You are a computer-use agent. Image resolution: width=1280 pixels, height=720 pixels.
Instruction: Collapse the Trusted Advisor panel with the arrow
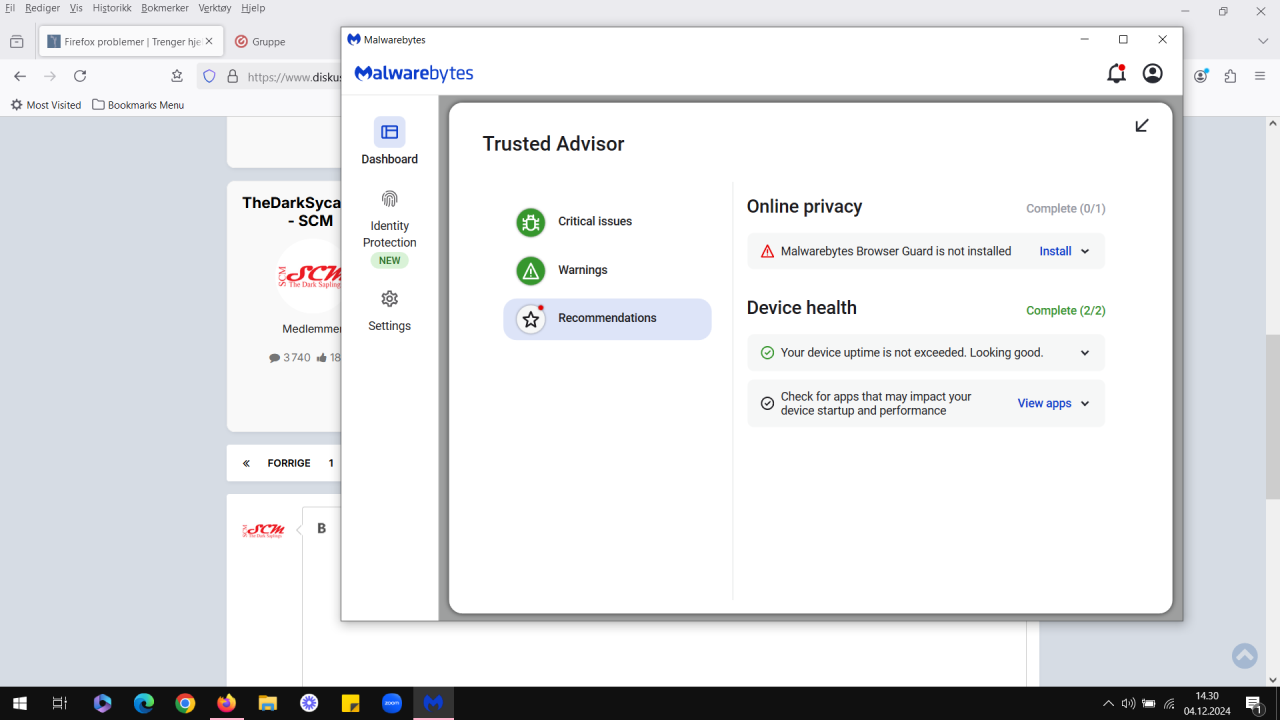(1142, 125)
